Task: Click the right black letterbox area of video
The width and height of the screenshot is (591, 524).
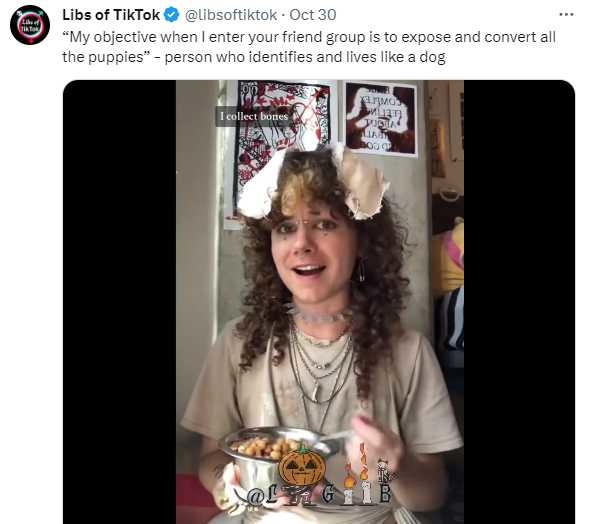Action: pos(519,302)
